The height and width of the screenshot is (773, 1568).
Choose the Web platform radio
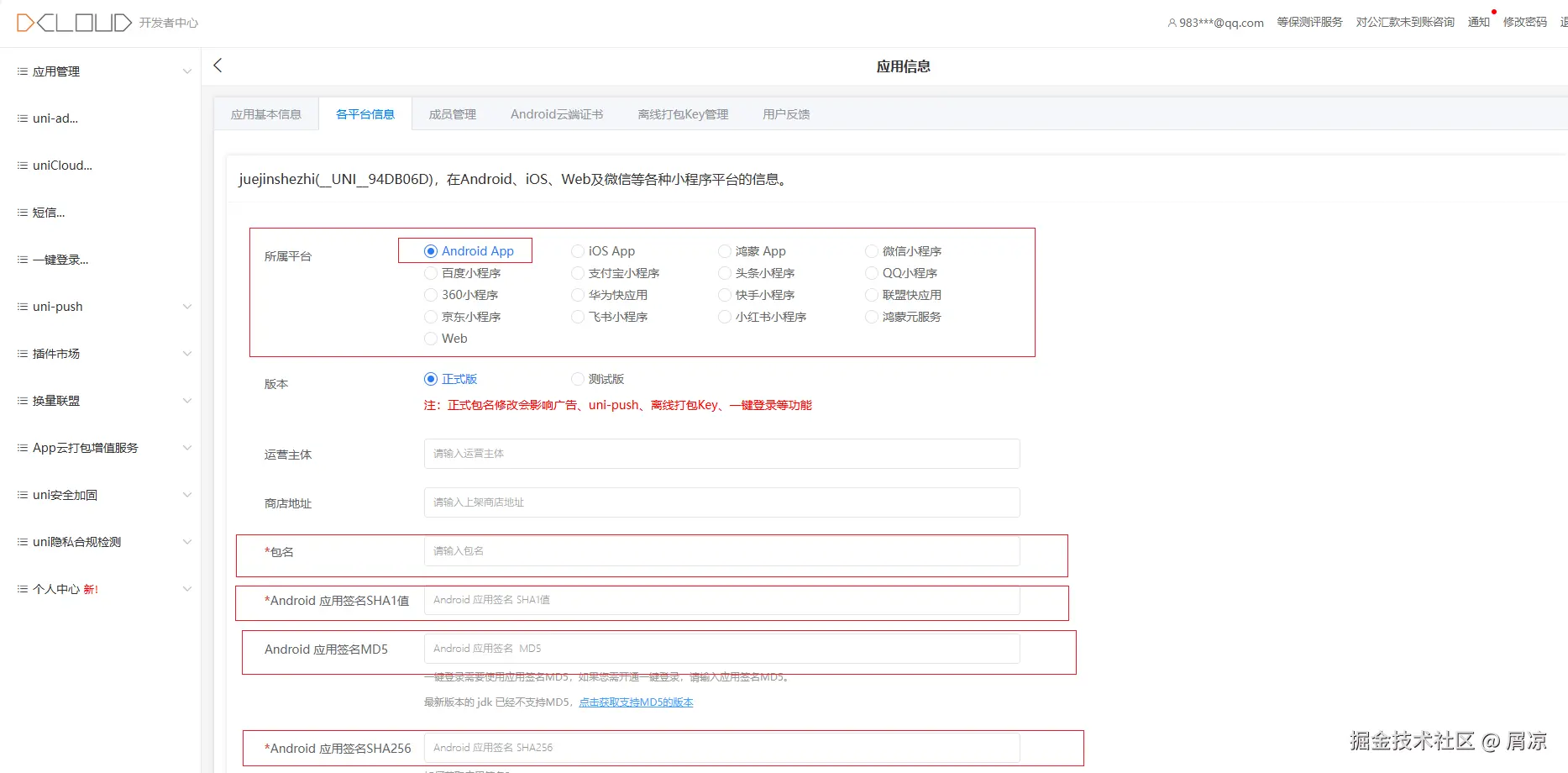pyautogui.click(x=431, y=339)
